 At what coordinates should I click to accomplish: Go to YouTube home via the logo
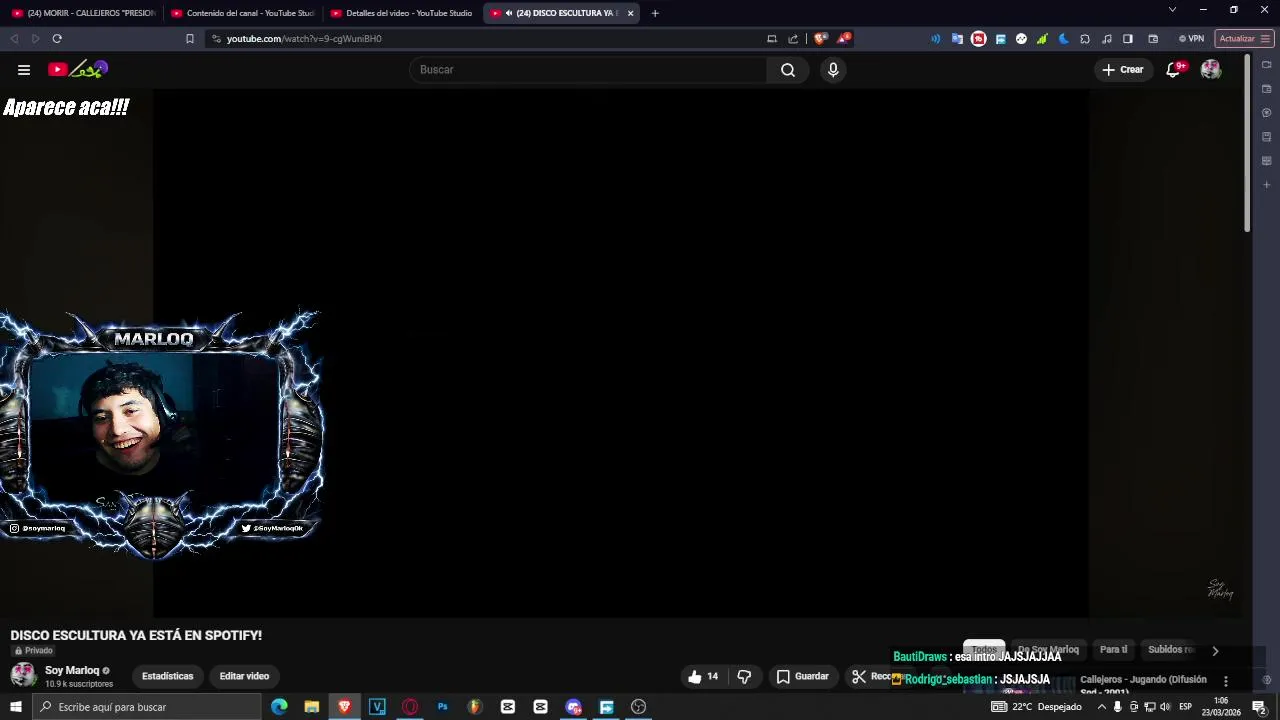coord(77,69)
